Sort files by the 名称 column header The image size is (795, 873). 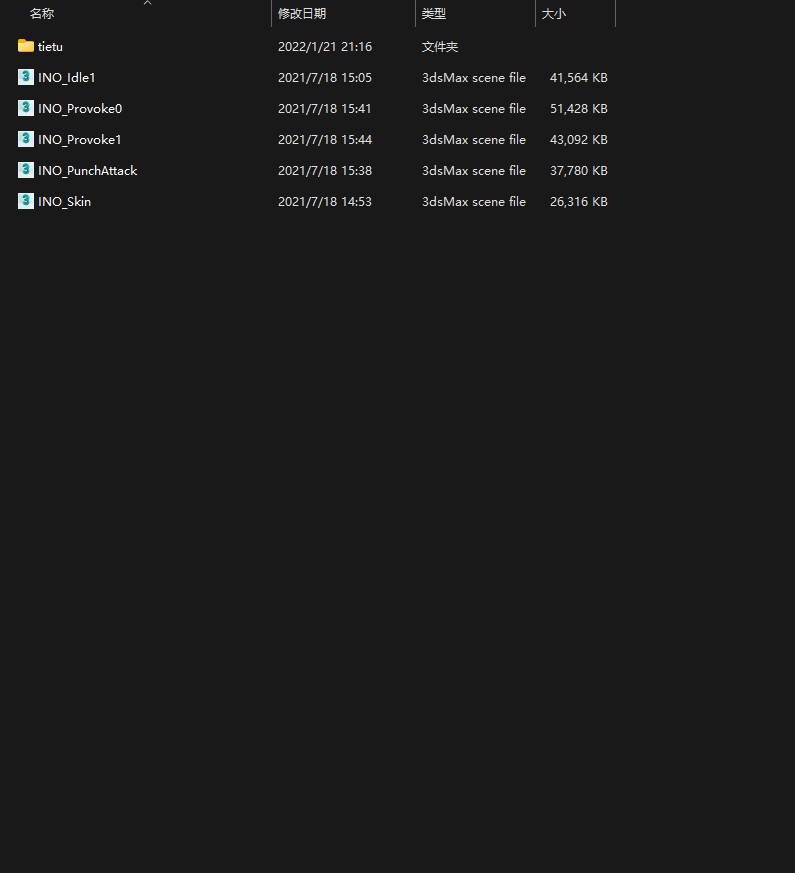coord(42,14)
